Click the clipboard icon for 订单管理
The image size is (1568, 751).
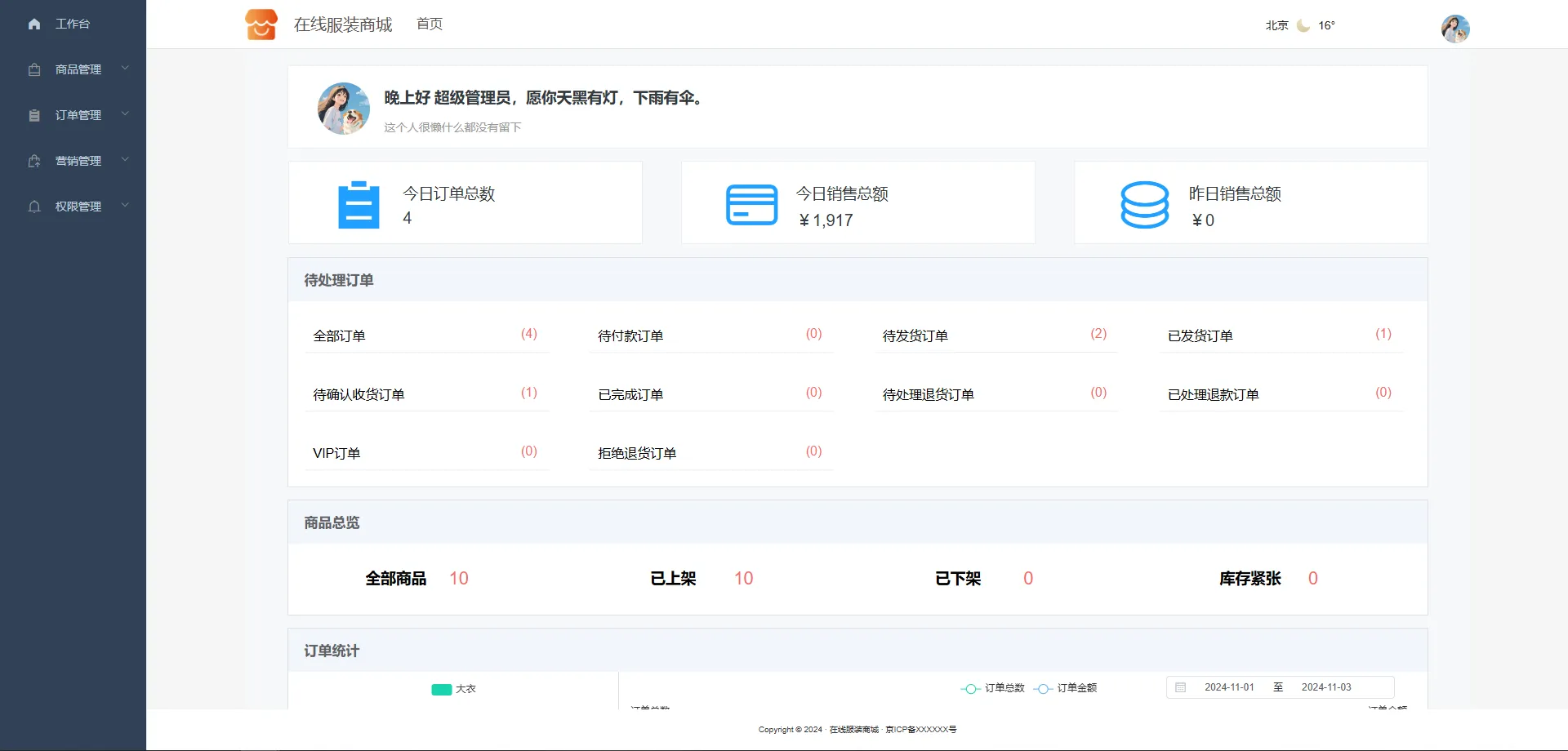pyautogui.click(x=34, y=116)
